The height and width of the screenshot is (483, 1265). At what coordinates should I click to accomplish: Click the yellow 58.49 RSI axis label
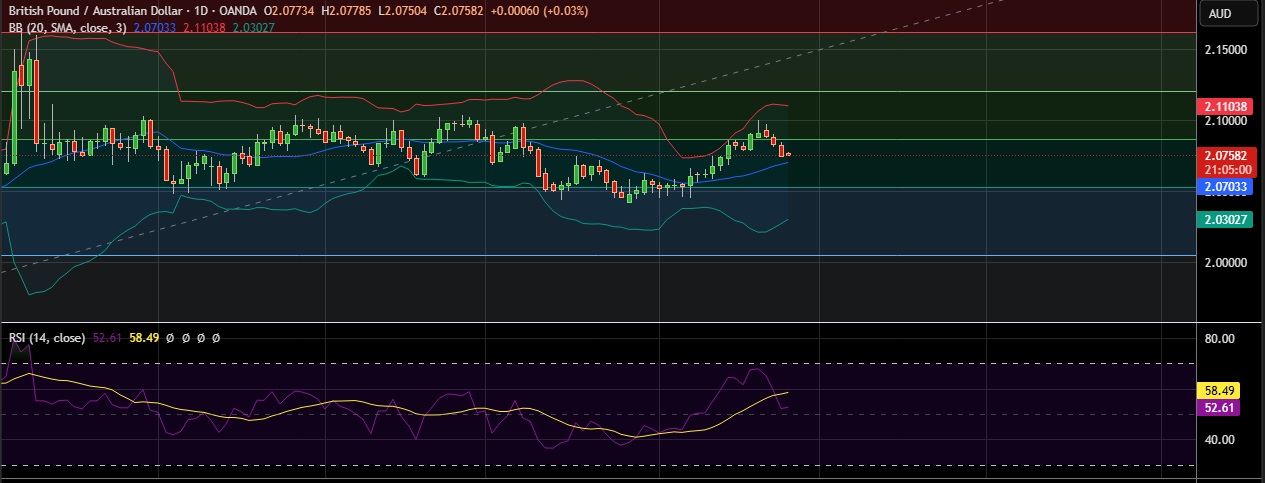click(1223, 391)
